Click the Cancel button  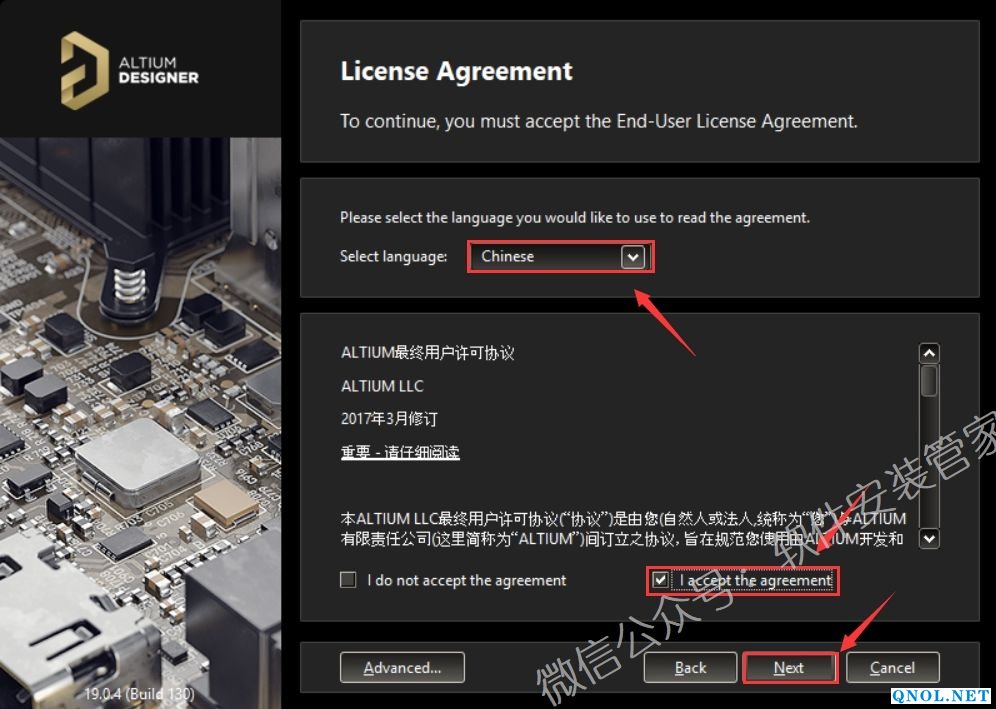(x=892, y=668)
